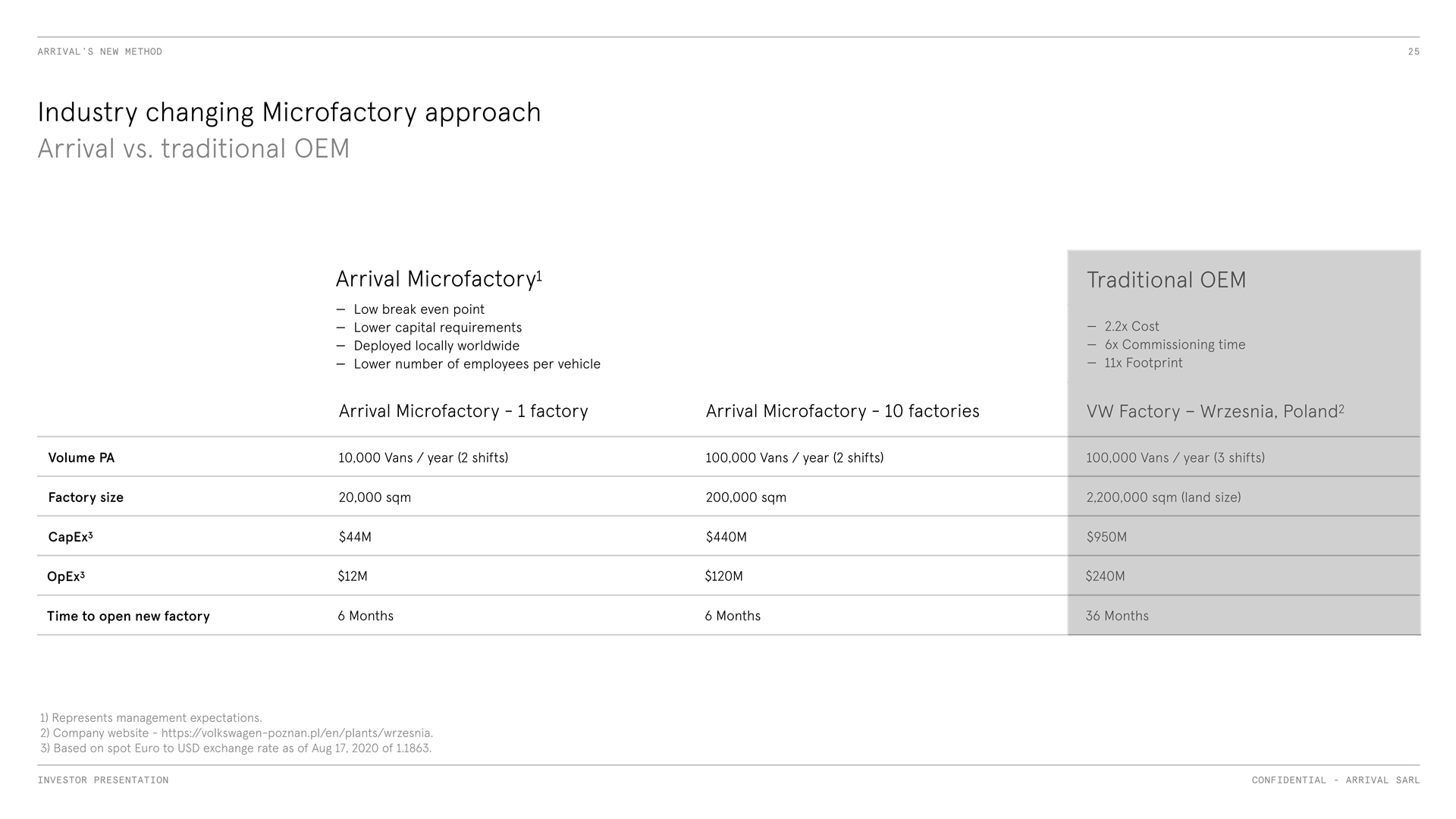1456x819 pixels.
Task: Click the '$950M' CapEx cell
Action: tap(1106, 537)
